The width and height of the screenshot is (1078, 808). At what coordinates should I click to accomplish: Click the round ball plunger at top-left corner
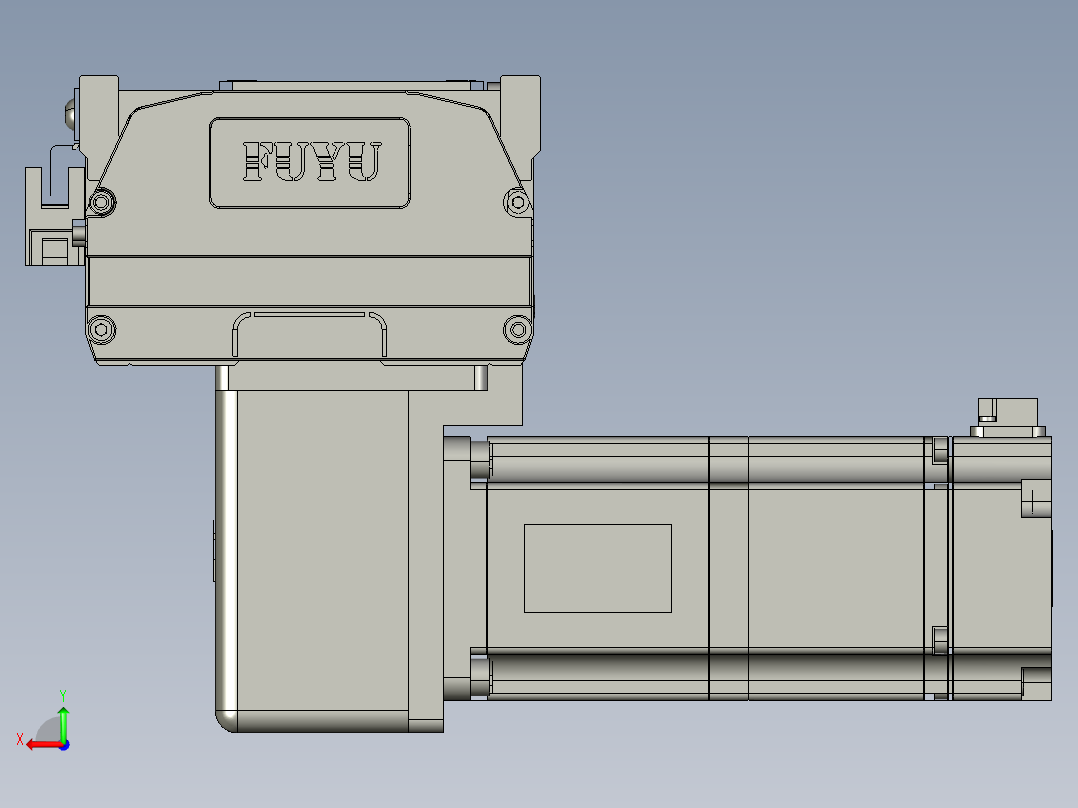[71, 115]
